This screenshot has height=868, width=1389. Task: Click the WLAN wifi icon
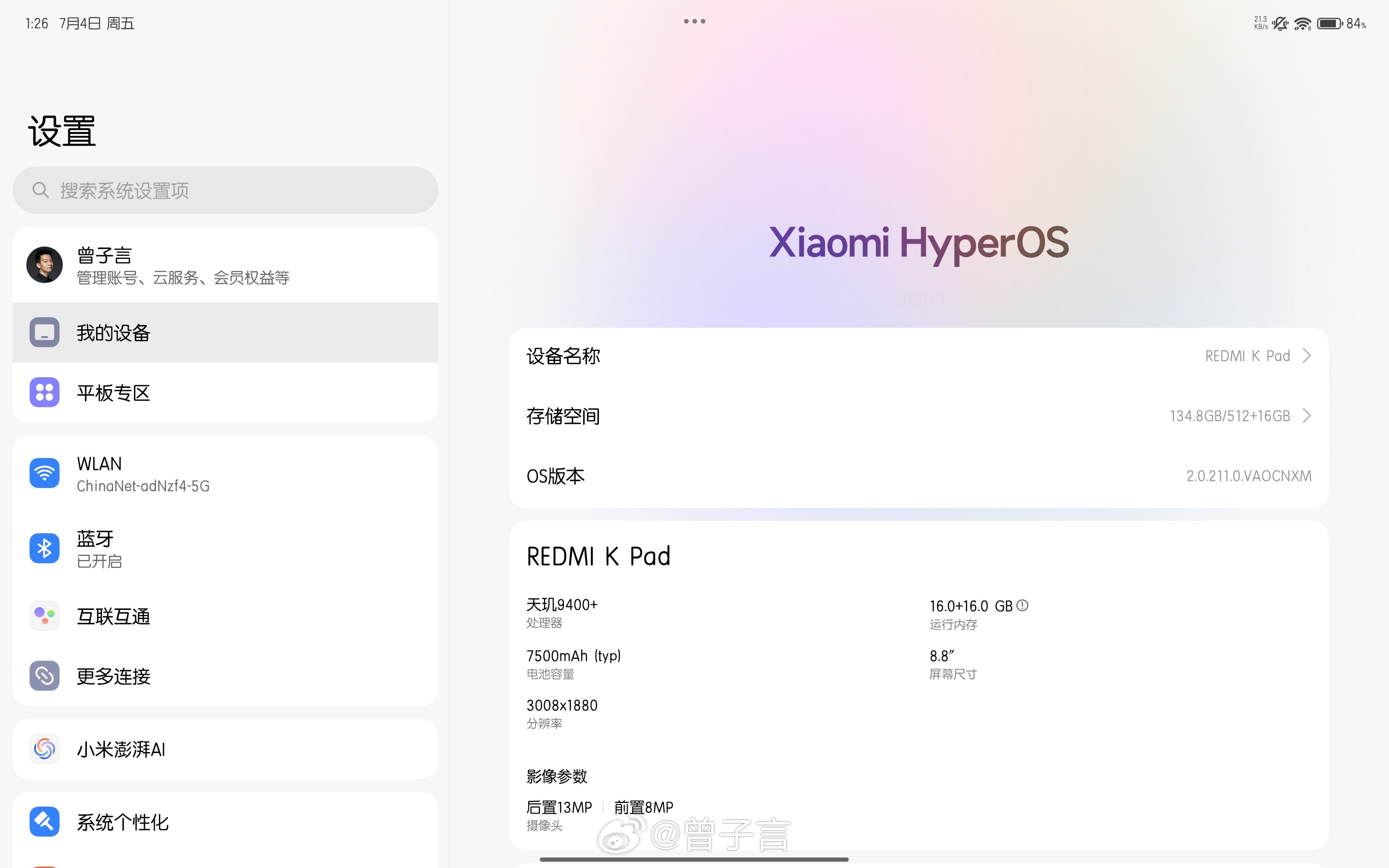pyautogui.click(x=44, y=473)
